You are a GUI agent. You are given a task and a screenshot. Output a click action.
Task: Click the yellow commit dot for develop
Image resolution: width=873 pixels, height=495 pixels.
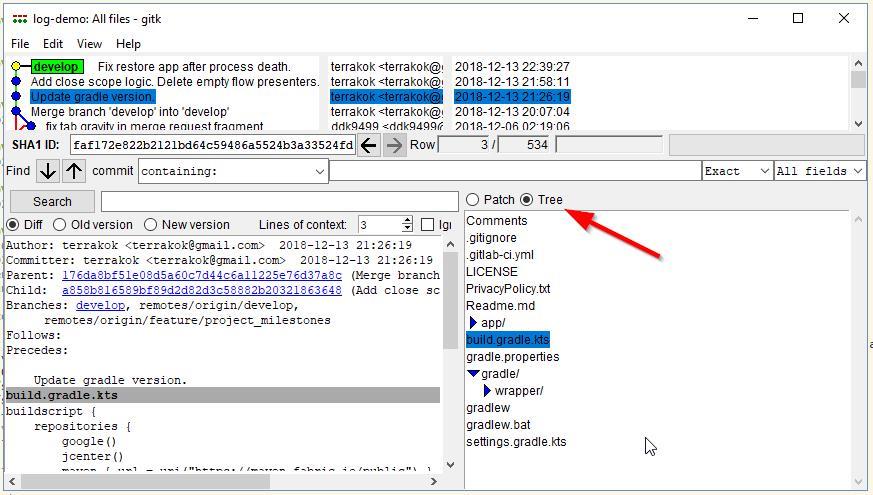(x=16, y=67)
